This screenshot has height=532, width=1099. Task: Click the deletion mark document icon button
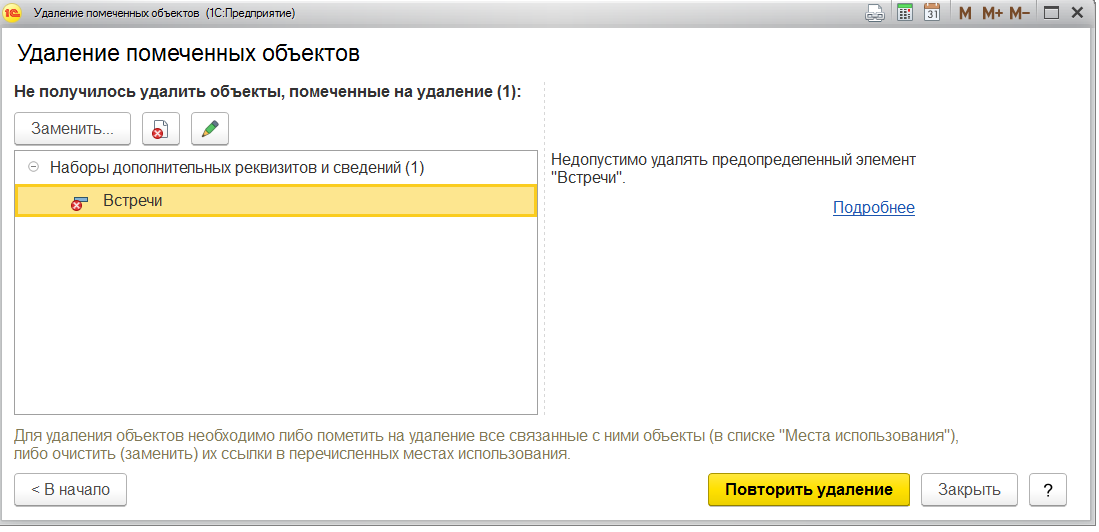161,129
